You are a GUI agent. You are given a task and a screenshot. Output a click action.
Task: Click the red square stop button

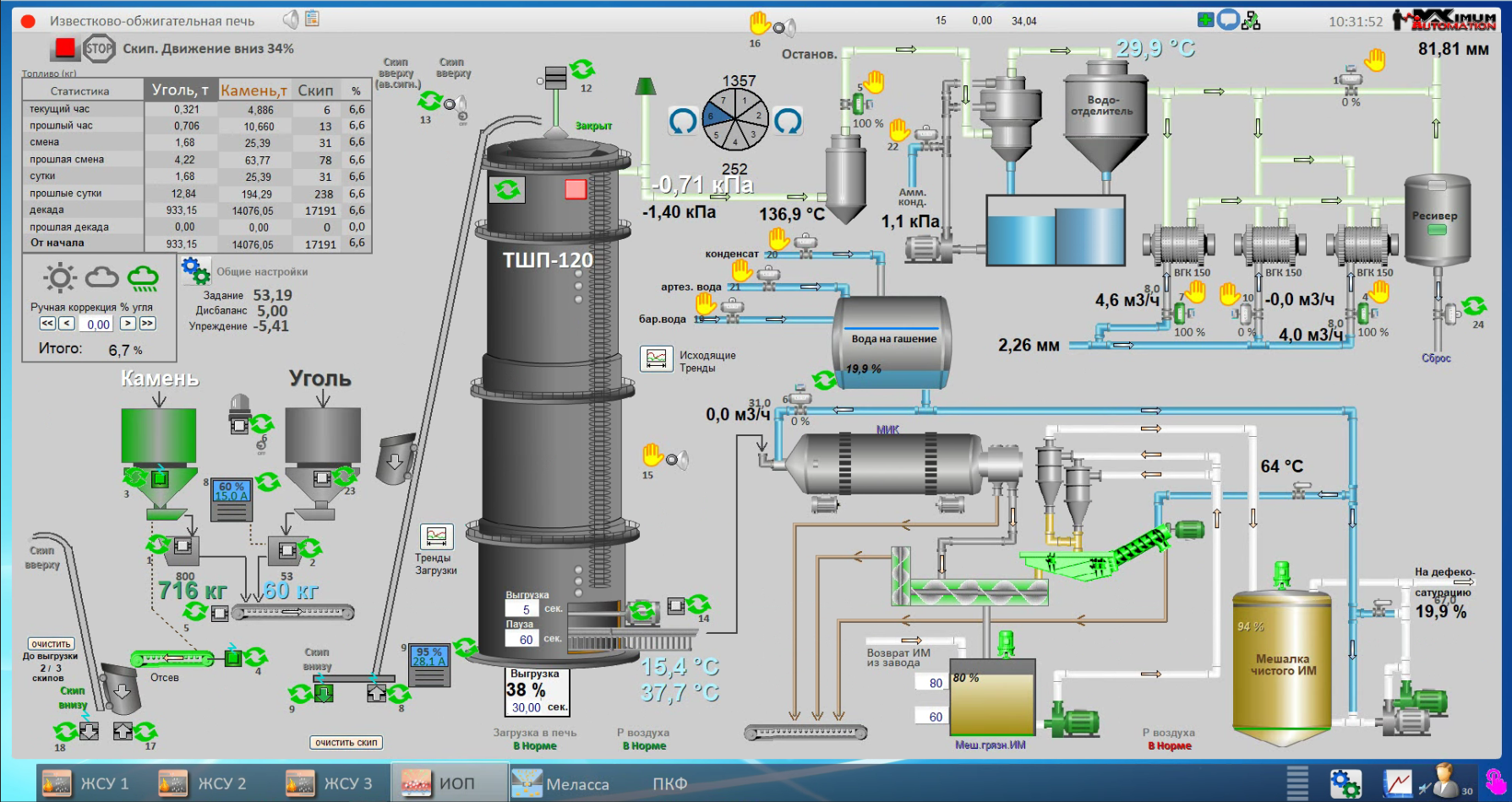[x=64, y=48]
